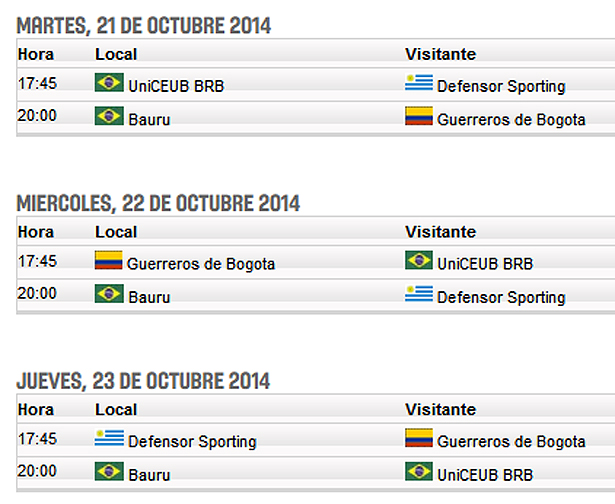
Task: Click Uruguay flag in Visitante column on October 22
Action: (419, 295)
